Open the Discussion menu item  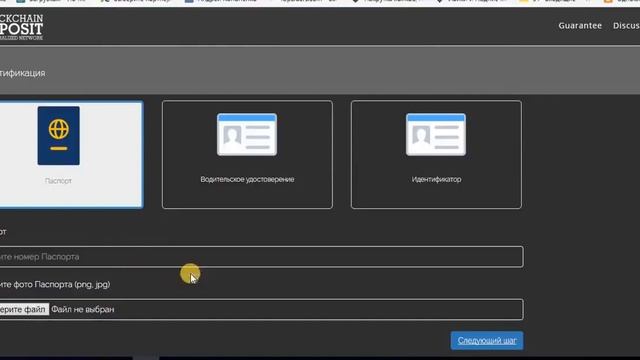click(x=626, y=25)
